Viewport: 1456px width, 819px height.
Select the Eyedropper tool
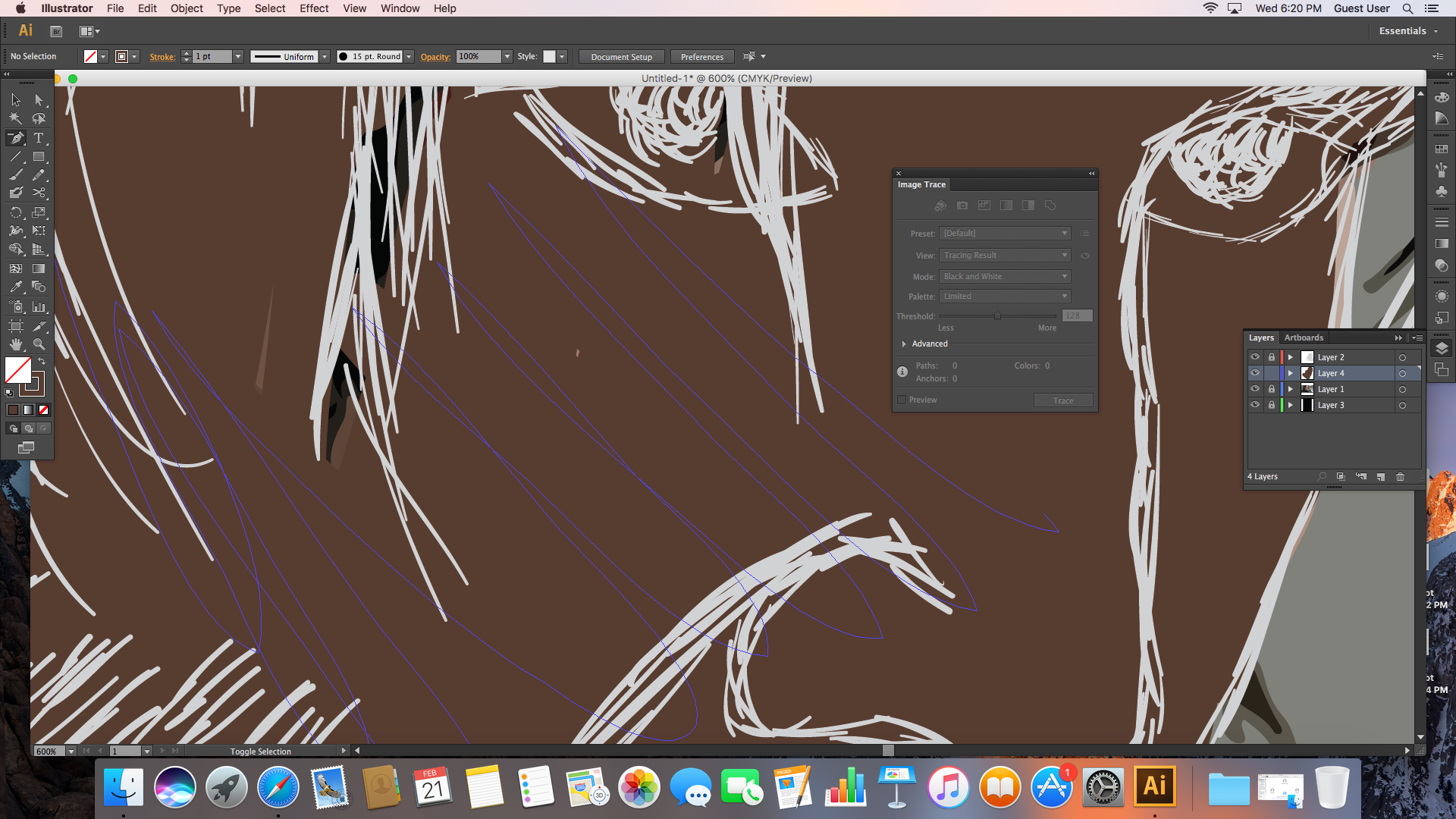(x=16, y=287)
